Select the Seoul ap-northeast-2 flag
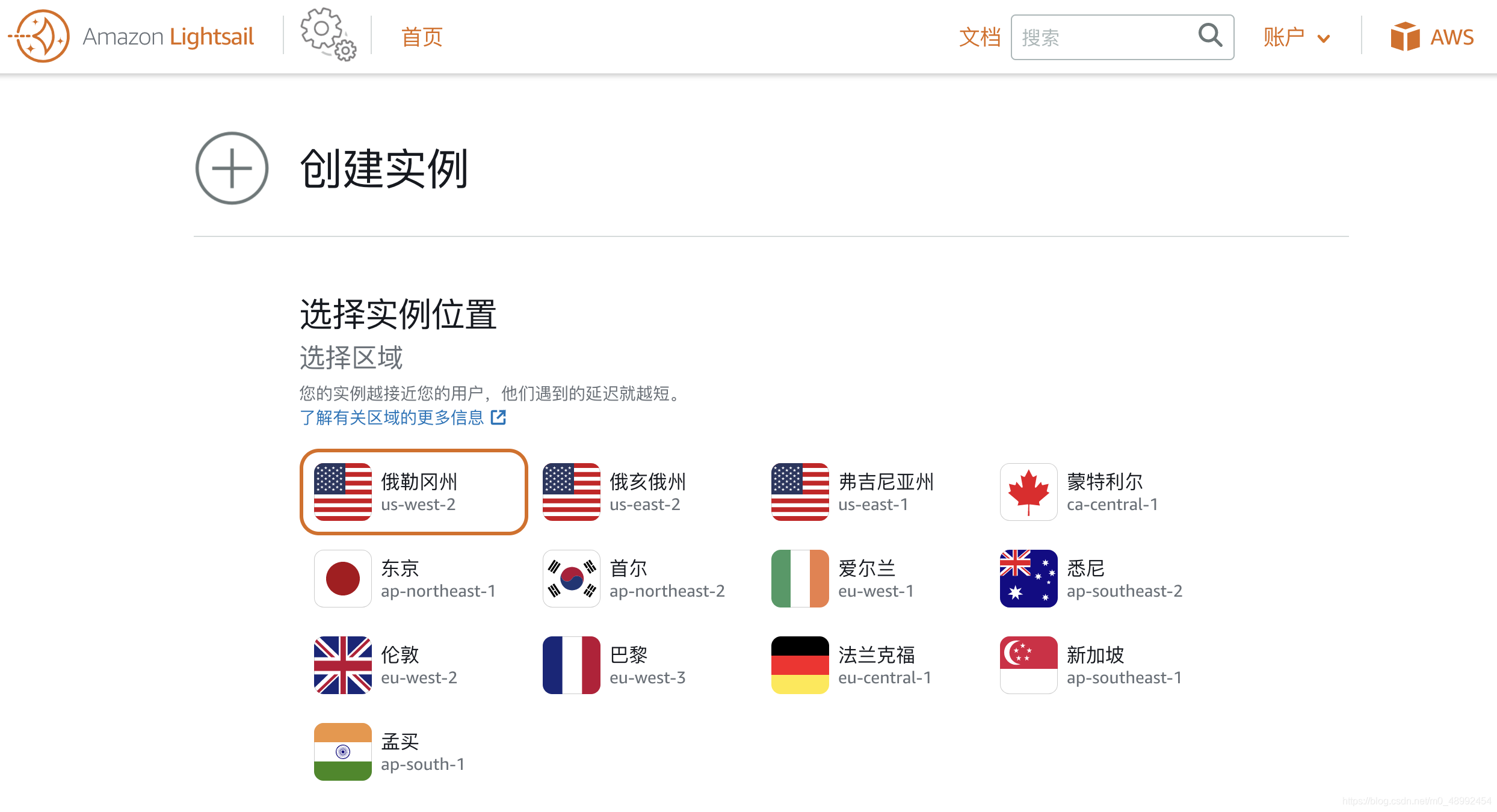 pos(571,579)
